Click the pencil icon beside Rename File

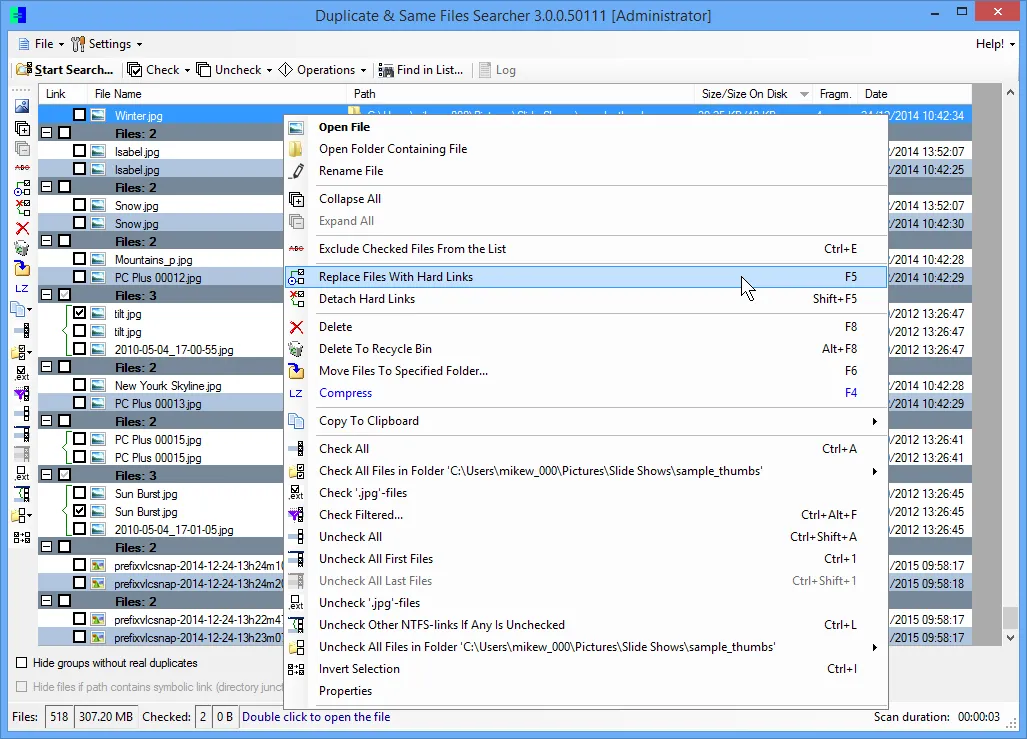pyautogui.click(x=296, y=171)
